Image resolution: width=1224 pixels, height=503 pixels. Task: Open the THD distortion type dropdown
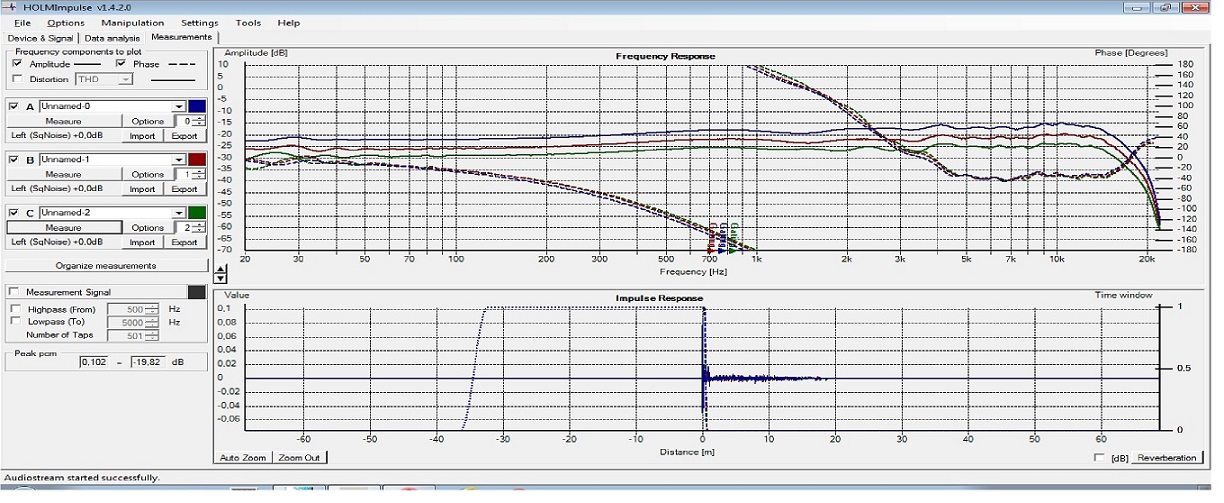click(x=125, y=79)
